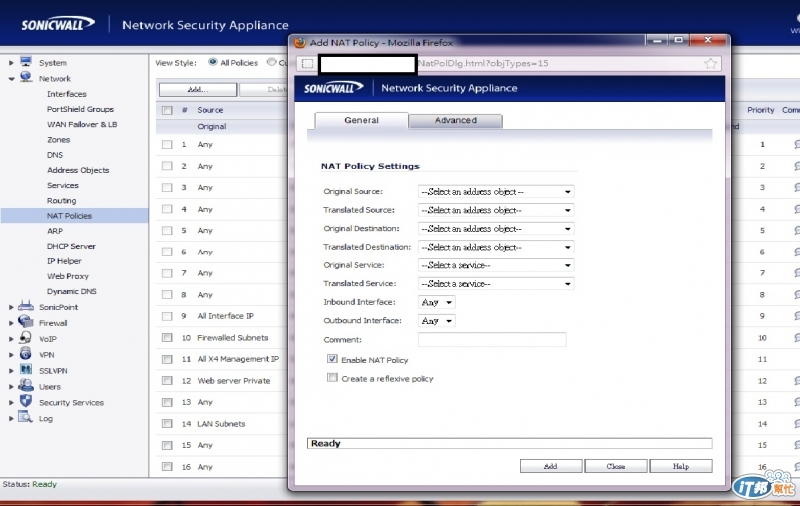Click the comment bubble icon in row 5

click(x=796, y=230)
